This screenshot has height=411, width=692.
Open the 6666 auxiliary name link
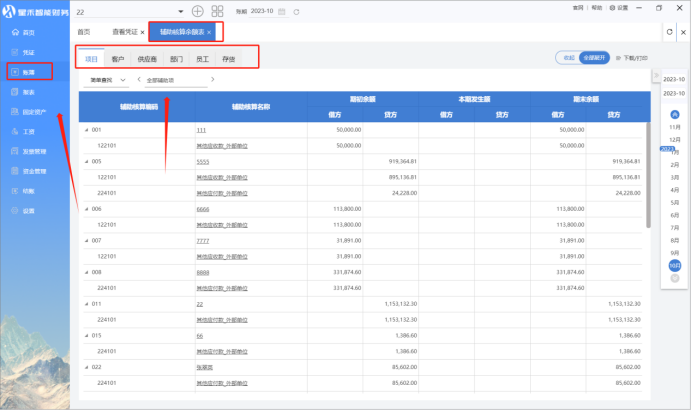202,210
